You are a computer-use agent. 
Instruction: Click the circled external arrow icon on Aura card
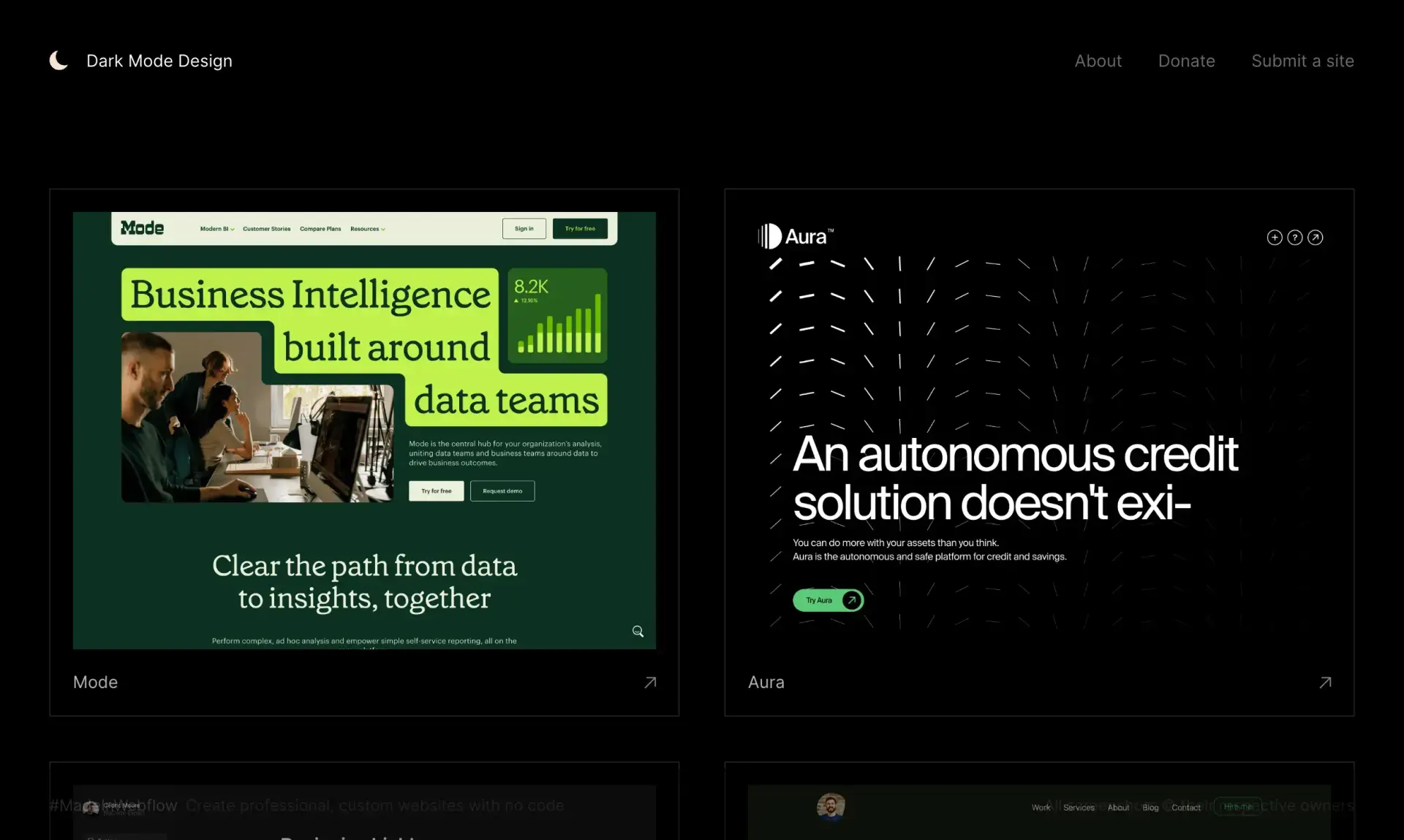tap(1316, 237)
